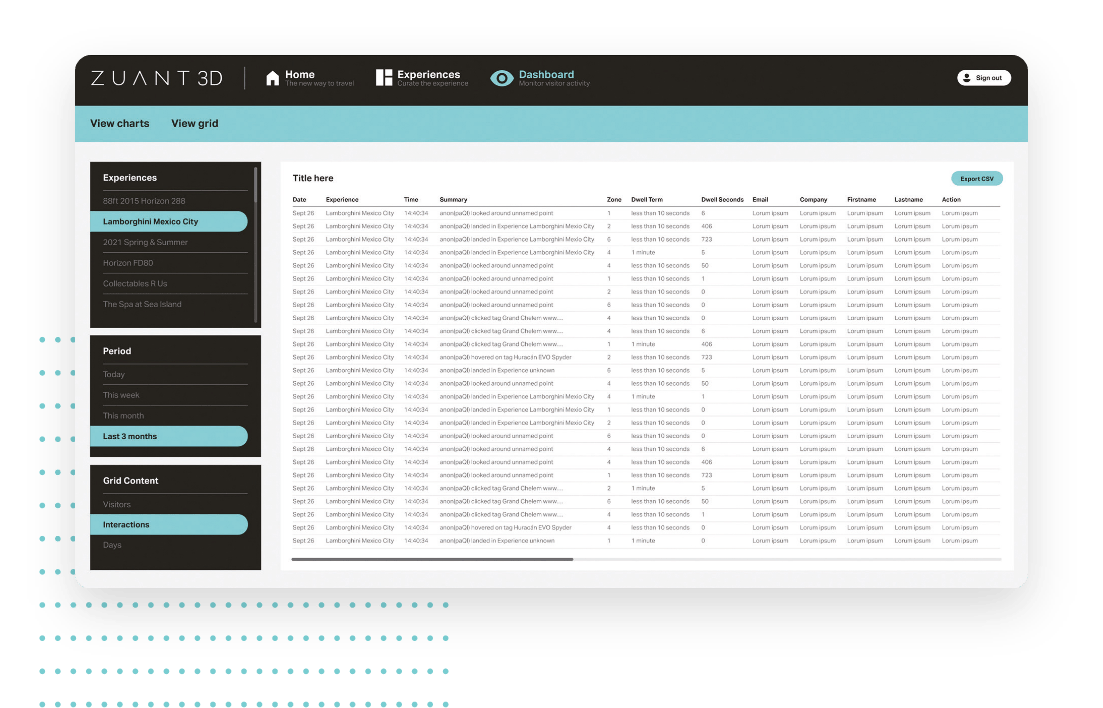The width and height of the screenshot is (1103, 708).
Task: Choose the This week period
Action: click(121, 395)
